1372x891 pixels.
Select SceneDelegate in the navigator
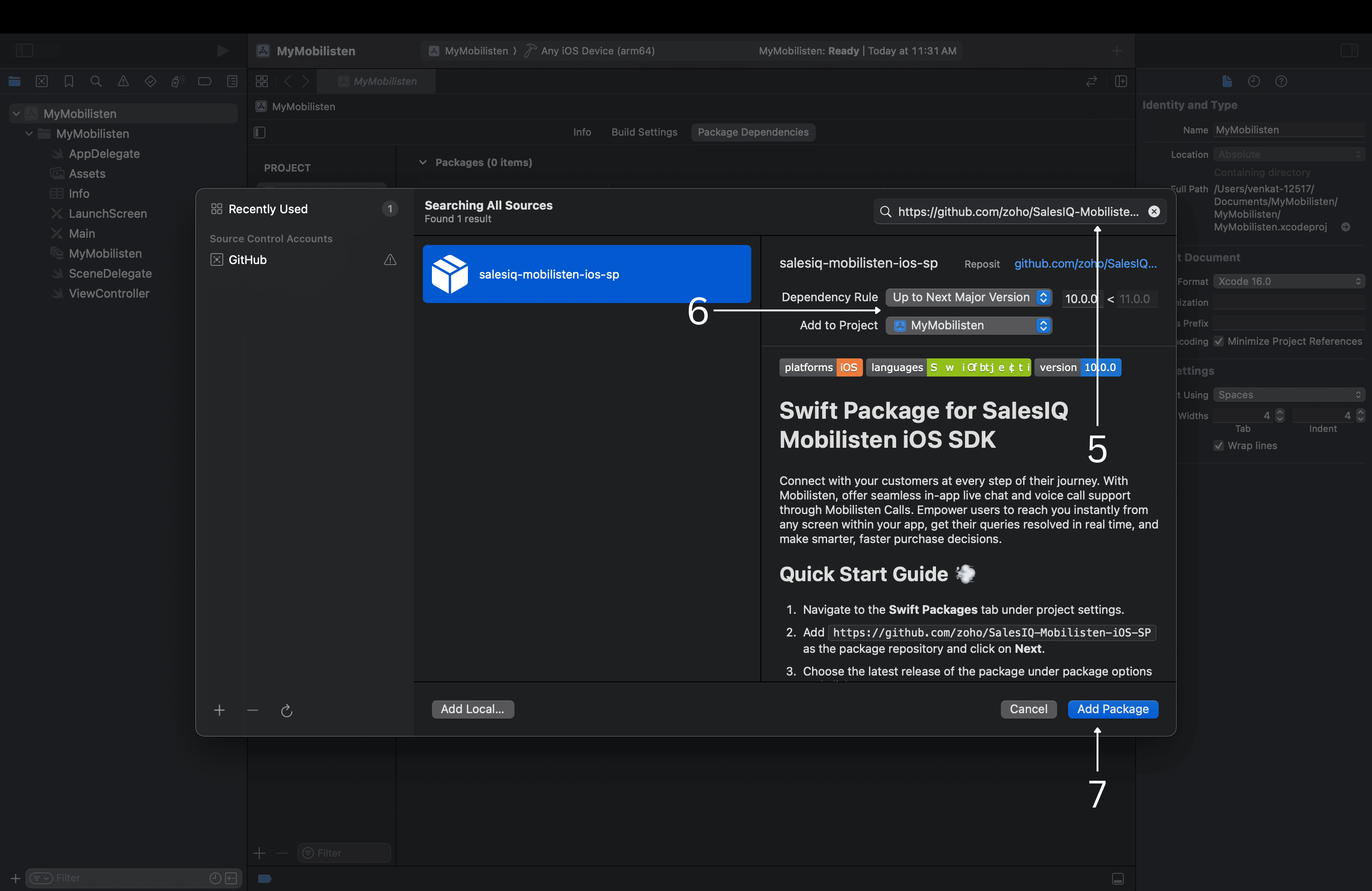click(110, 274)
